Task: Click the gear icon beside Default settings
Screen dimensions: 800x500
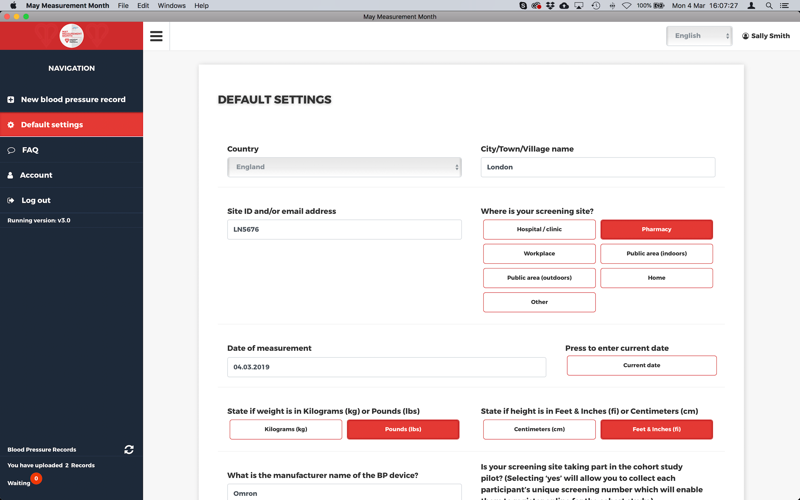Action: [11, 124]
